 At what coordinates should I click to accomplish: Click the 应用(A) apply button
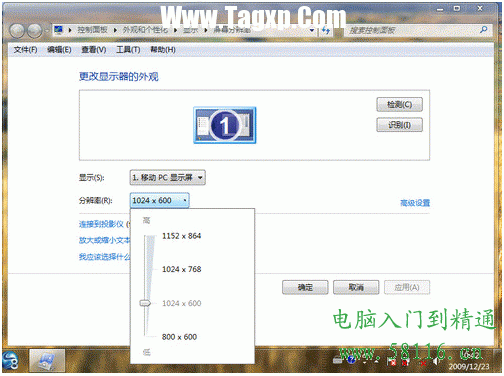(407, 287)
